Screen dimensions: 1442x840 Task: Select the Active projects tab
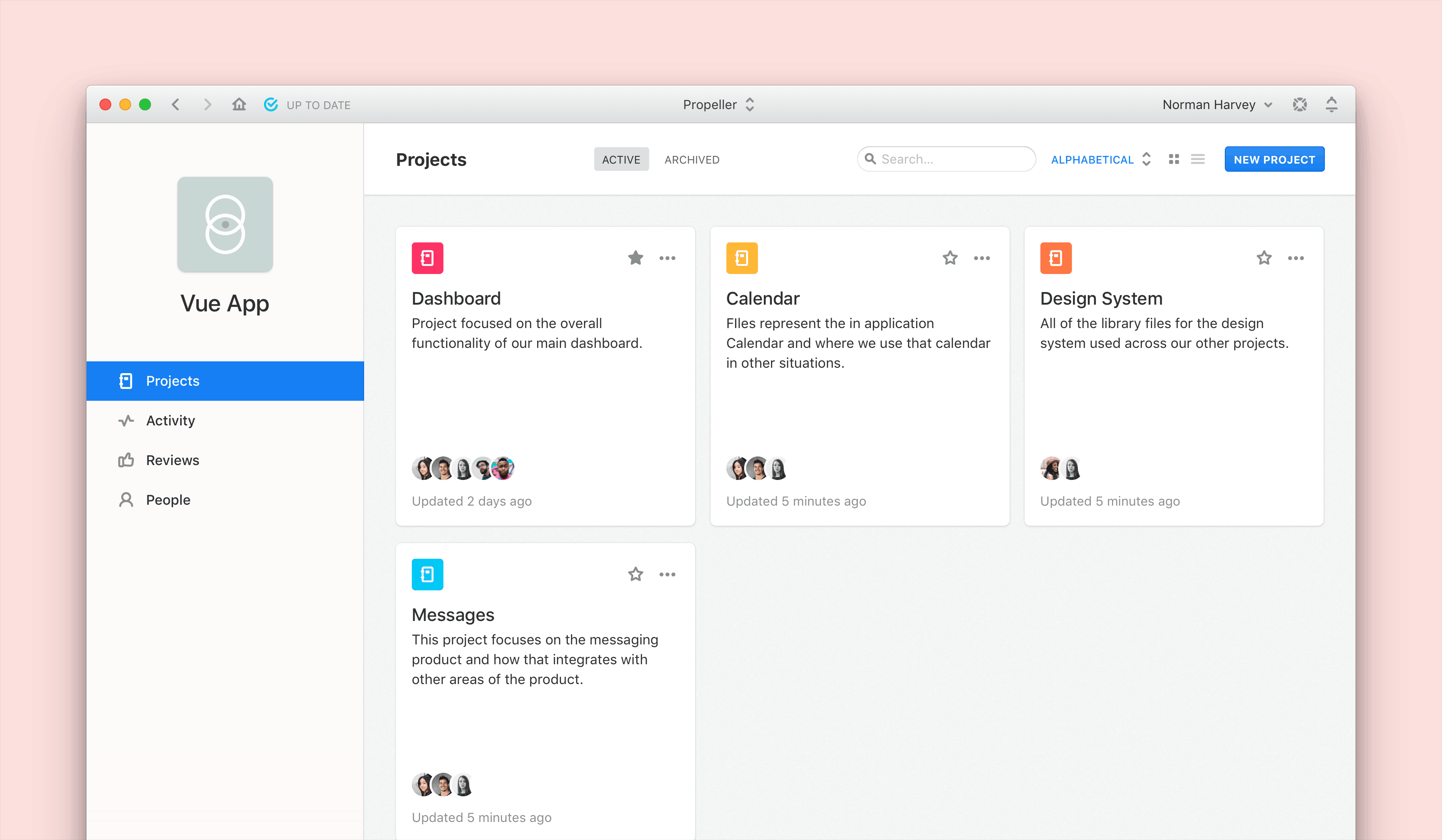(621, 160)
